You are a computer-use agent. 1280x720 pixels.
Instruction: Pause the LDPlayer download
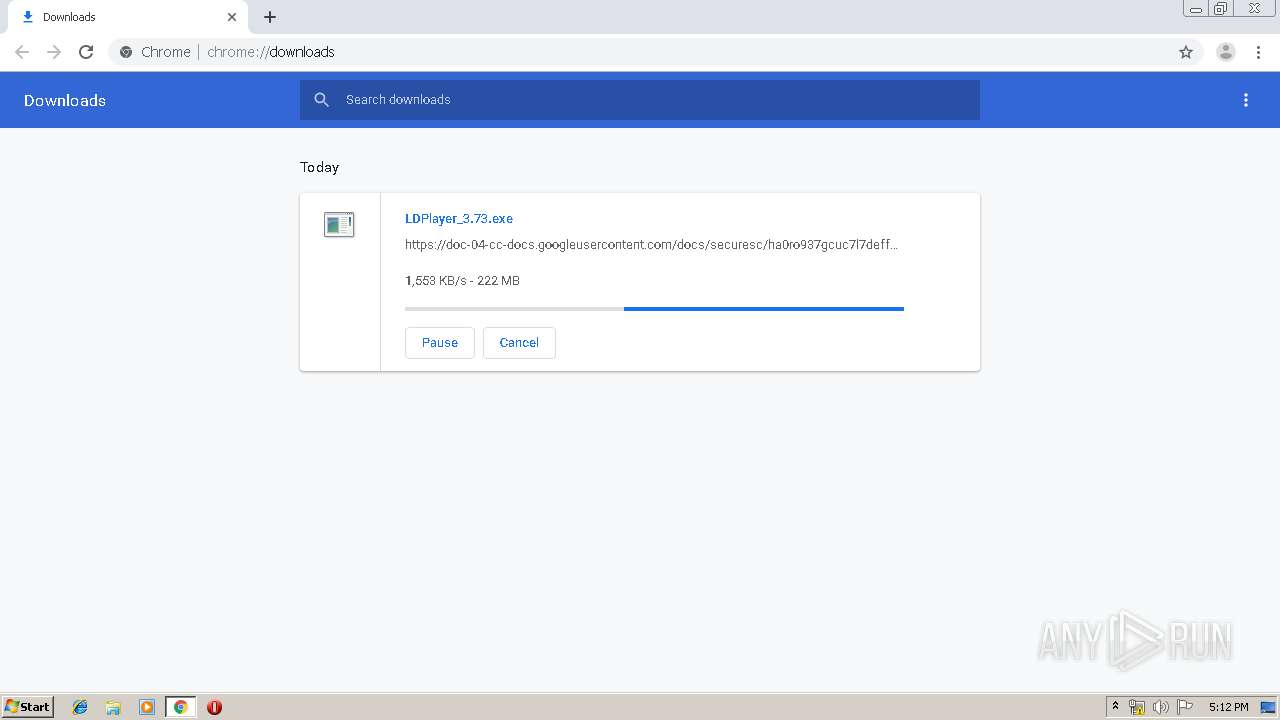440,342
